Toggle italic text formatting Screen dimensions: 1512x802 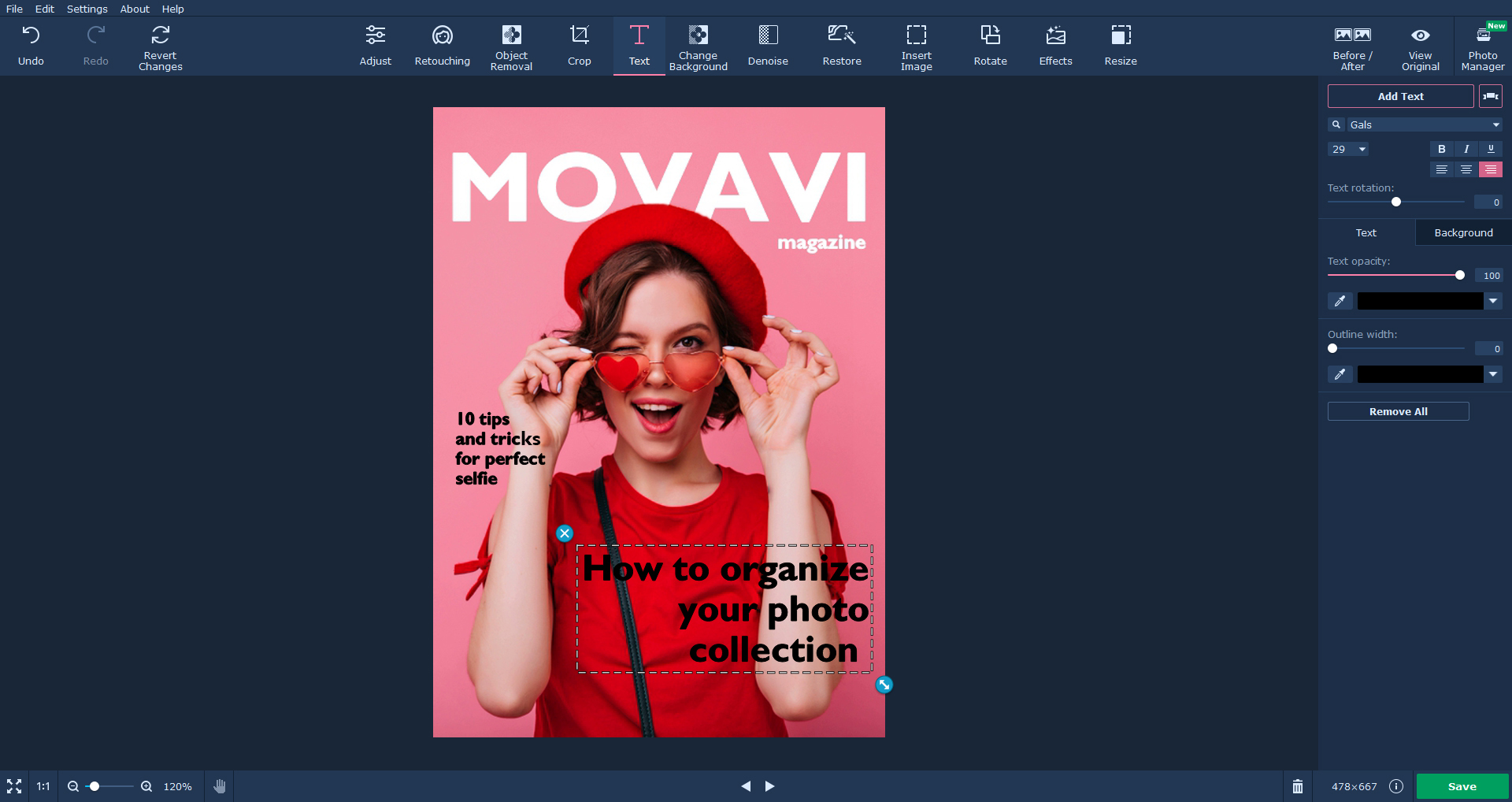[1466, 149]
